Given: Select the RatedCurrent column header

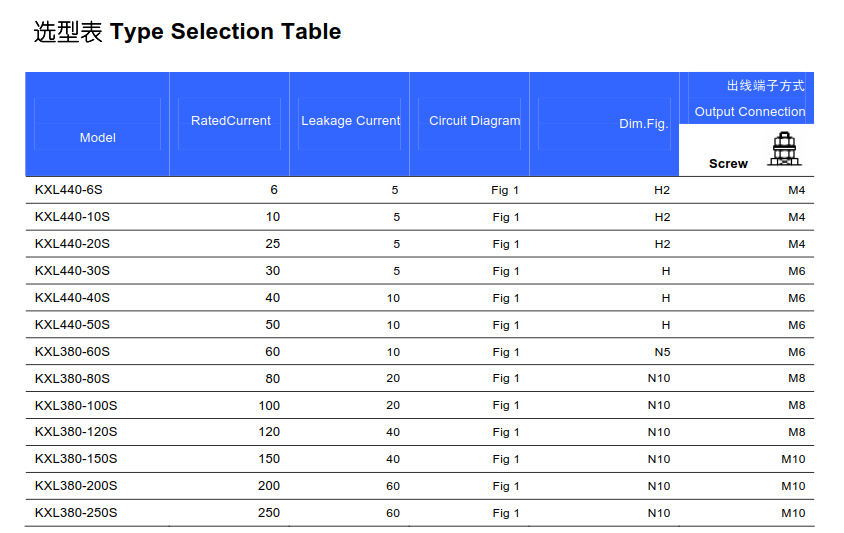Looking at the screenshot, I should 230,121.
